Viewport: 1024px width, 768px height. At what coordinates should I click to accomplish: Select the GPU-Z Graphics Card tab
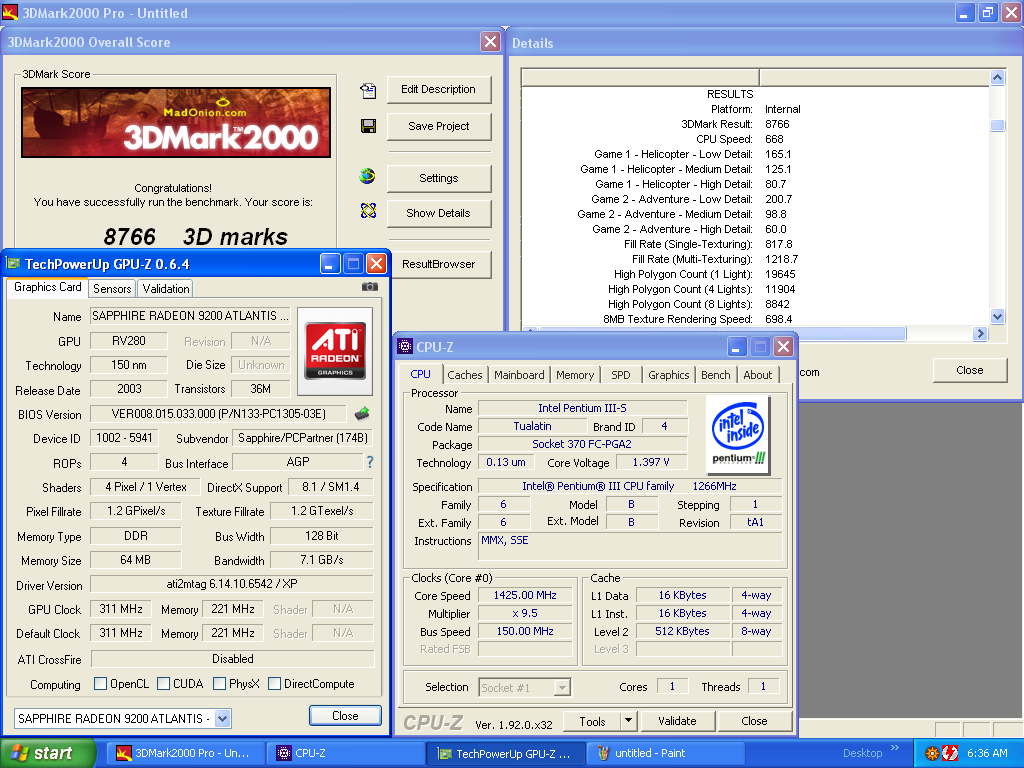(48, 287)
